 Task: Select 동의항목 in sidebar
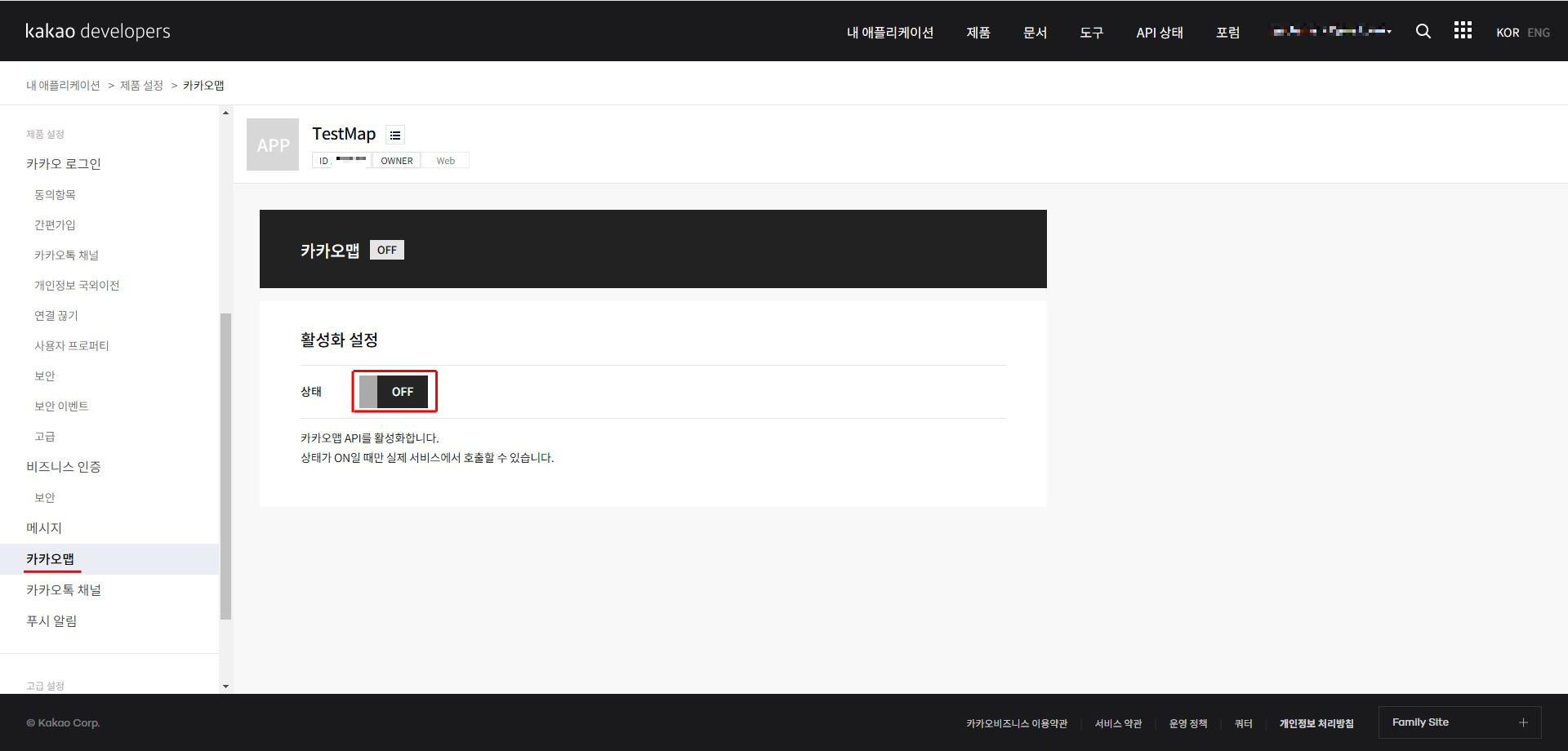pos(55,194)
